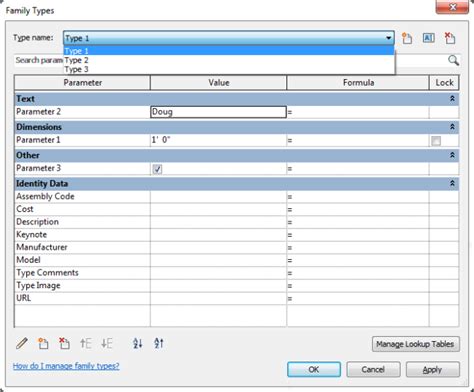The image size is (474, 392).
Task: Click the Formula cell for Cost
Action: coord(358,209)
